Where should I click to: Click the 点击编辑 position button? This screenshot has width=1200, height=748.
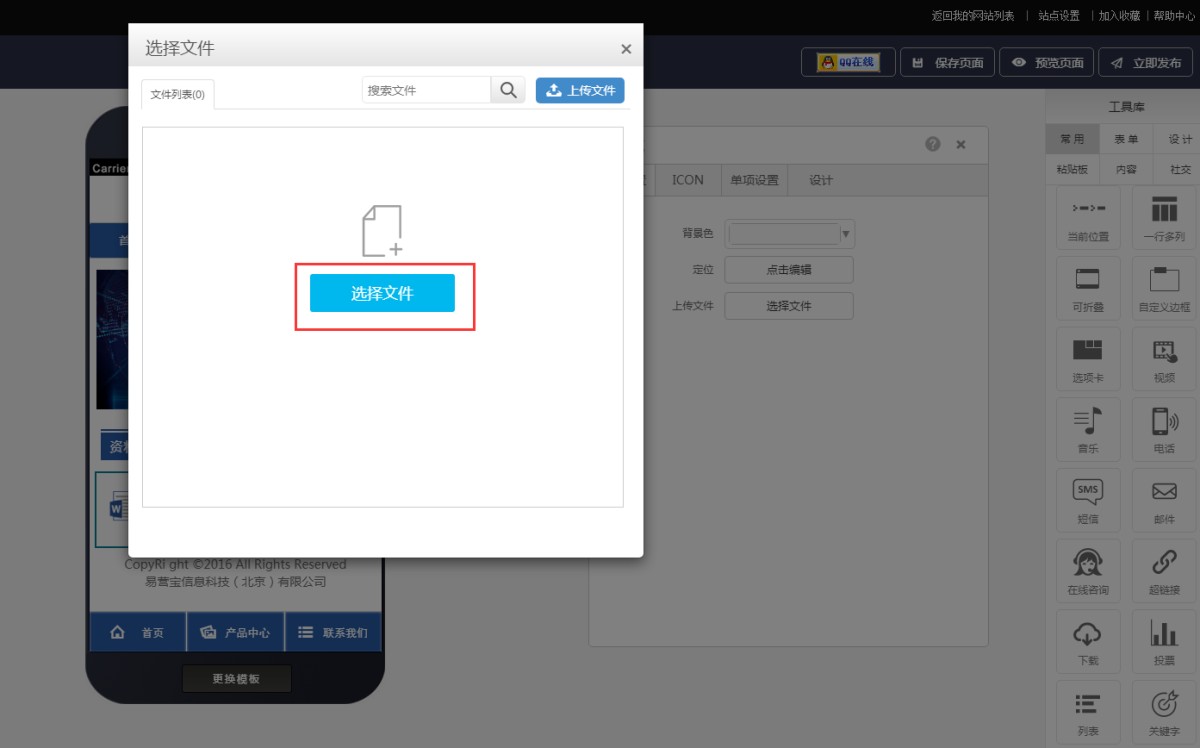(789, 270)
